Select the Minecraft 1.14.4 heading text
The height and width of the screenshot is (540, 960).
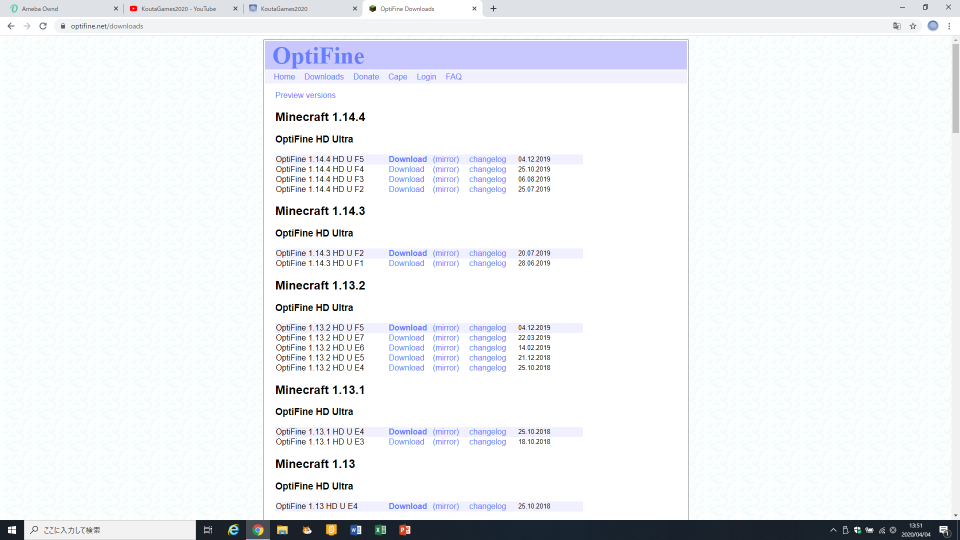coord(320,118)
